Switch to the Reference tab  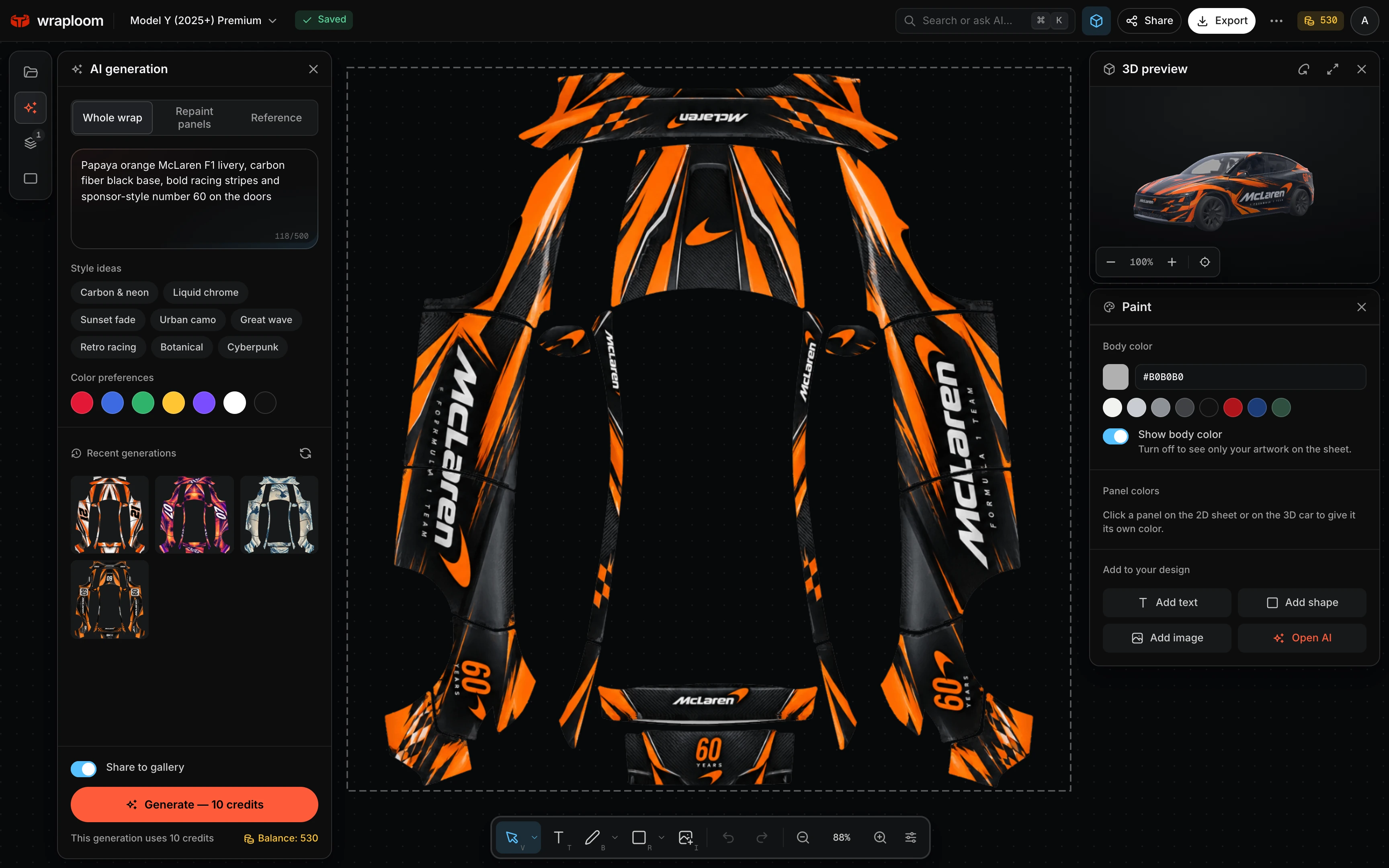coord(276,118)
